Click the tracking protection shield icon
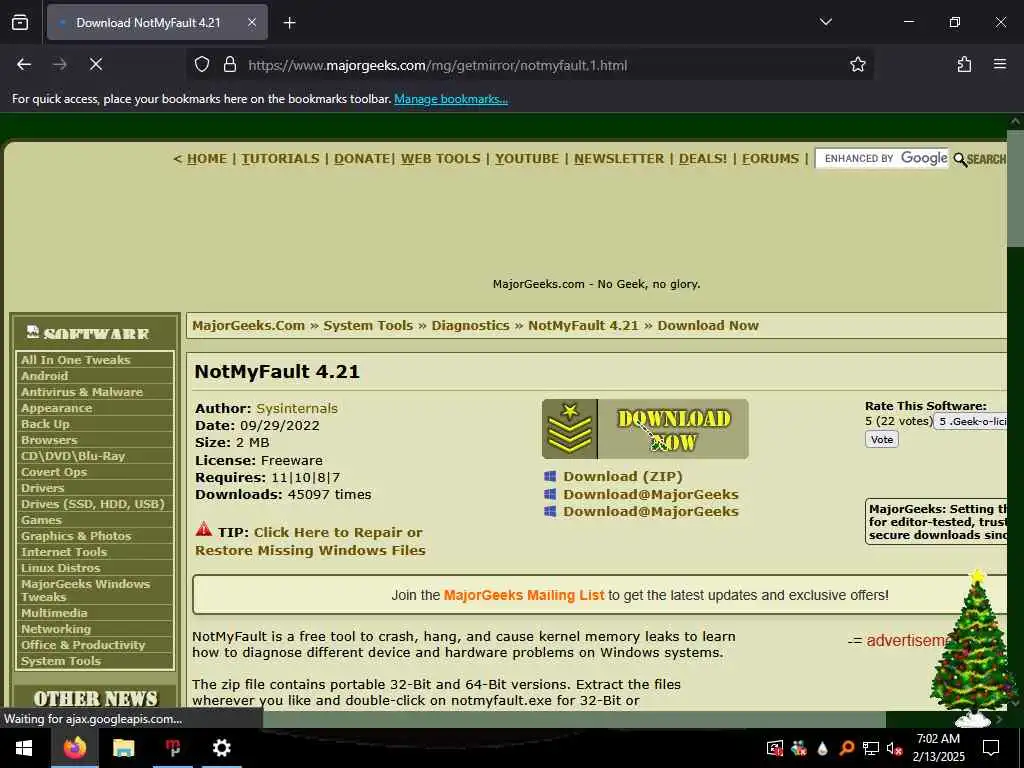This screenshot has height=768, width=1024. 202,65
